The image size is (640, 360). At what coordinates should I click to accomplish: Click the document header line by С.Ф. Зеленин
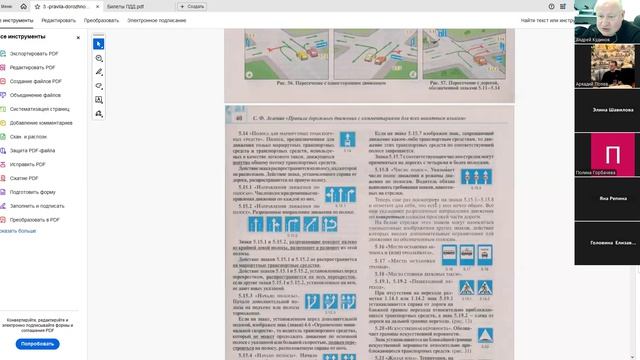tap(359, 118)
